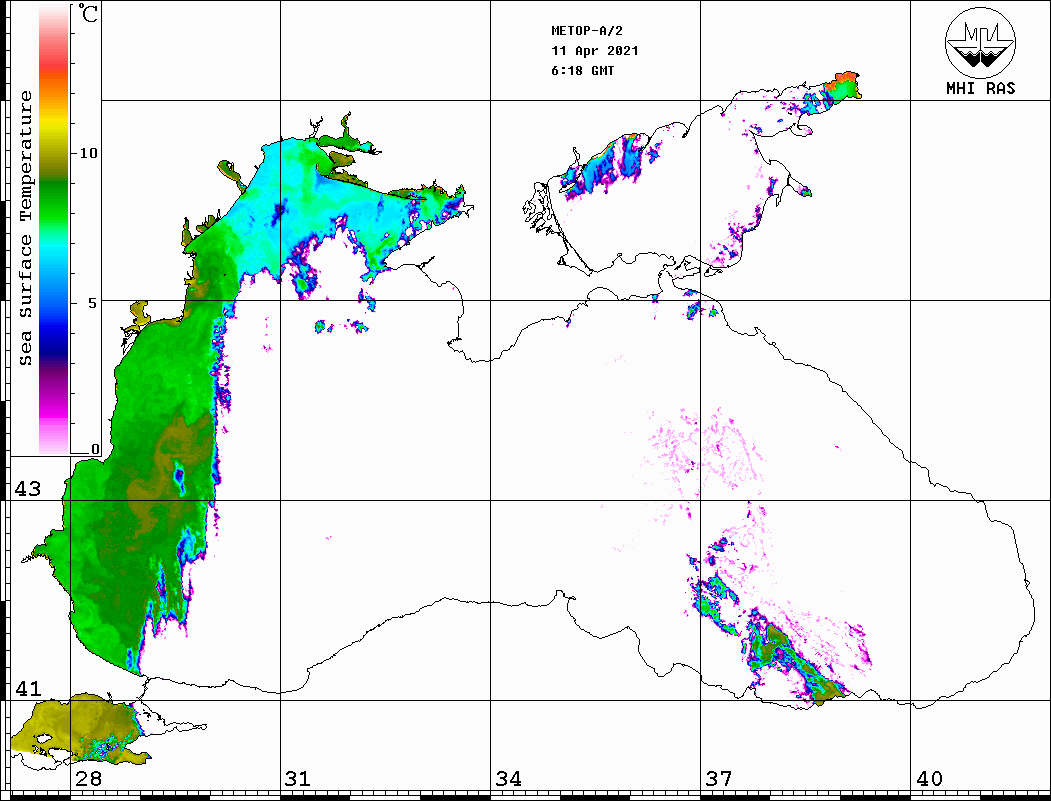Click the longitude label '28'
1051x801 pixels.
[x=88, y=778]
